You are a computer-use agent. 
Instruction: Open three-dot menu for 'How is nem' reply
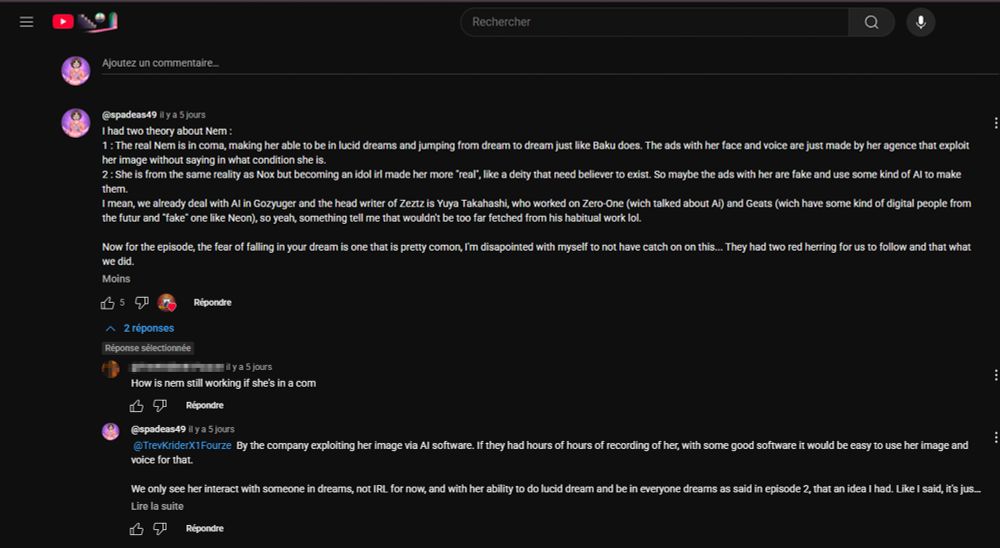995,375
